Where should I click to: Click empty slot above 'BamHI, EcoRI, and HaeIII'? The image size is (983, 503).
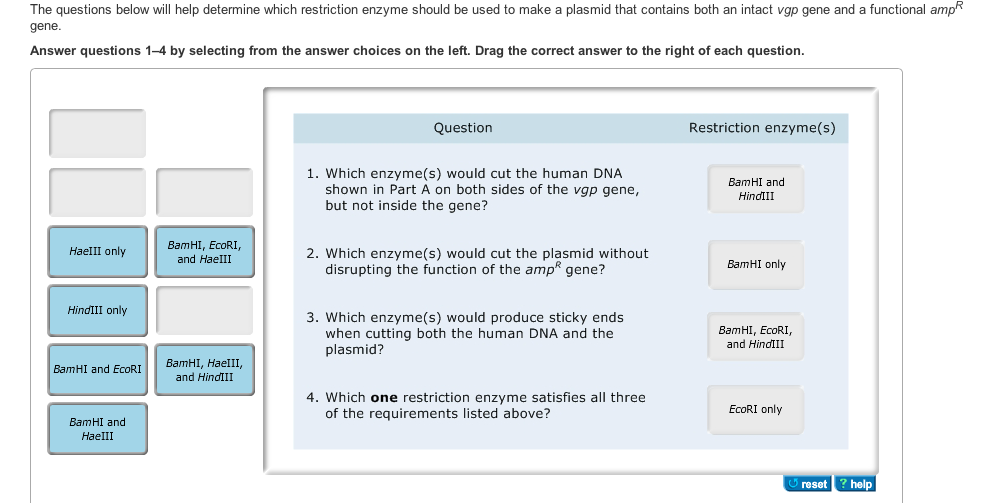[x=204, y=192]
